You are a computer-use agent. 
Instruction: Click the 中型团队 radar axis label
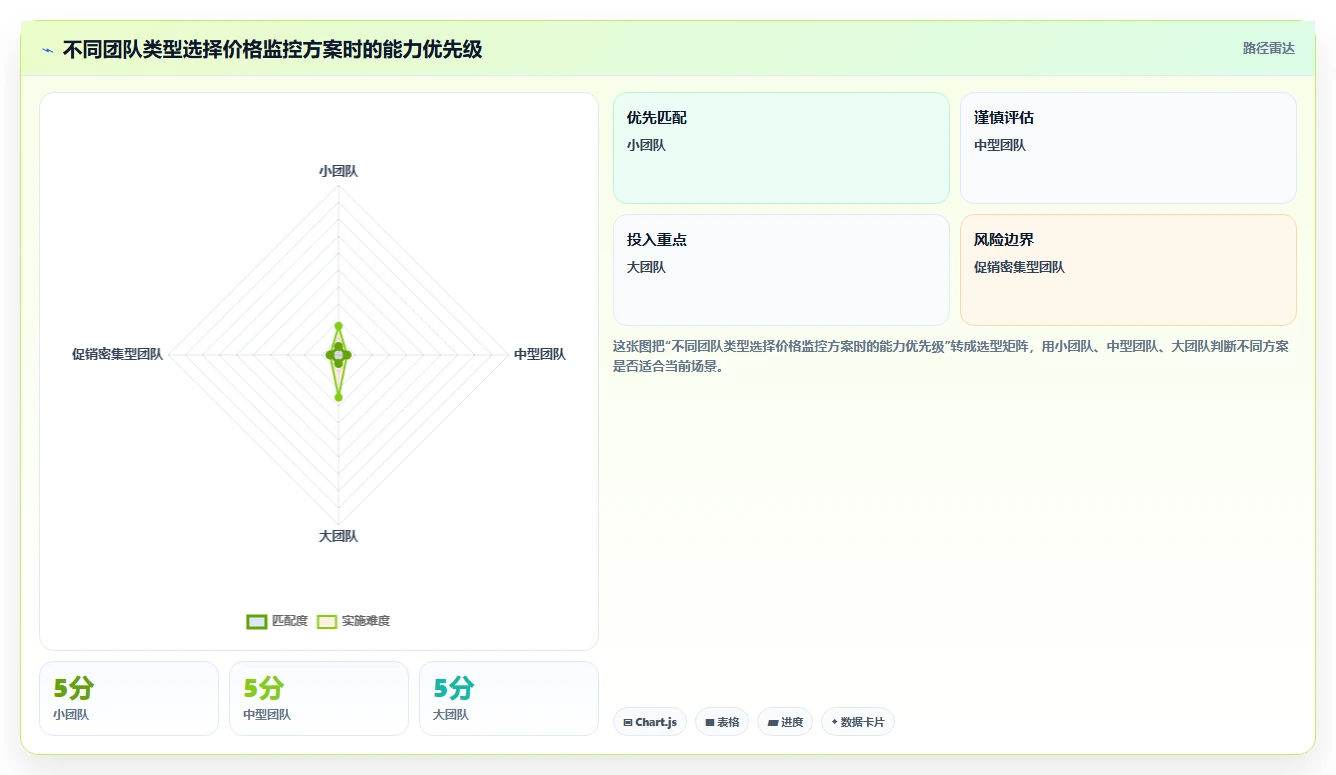coord(540,354)
